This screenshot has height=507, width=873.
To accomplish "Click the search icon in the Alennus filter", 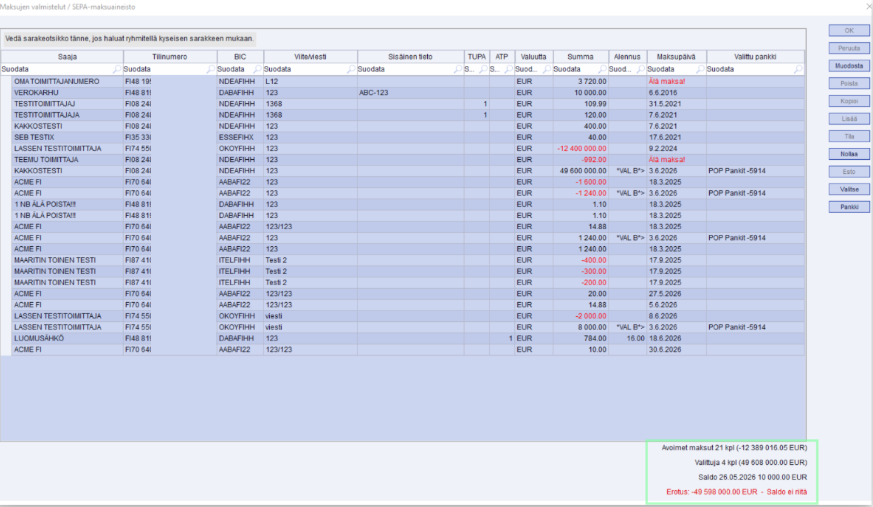I will click(641, 70).
